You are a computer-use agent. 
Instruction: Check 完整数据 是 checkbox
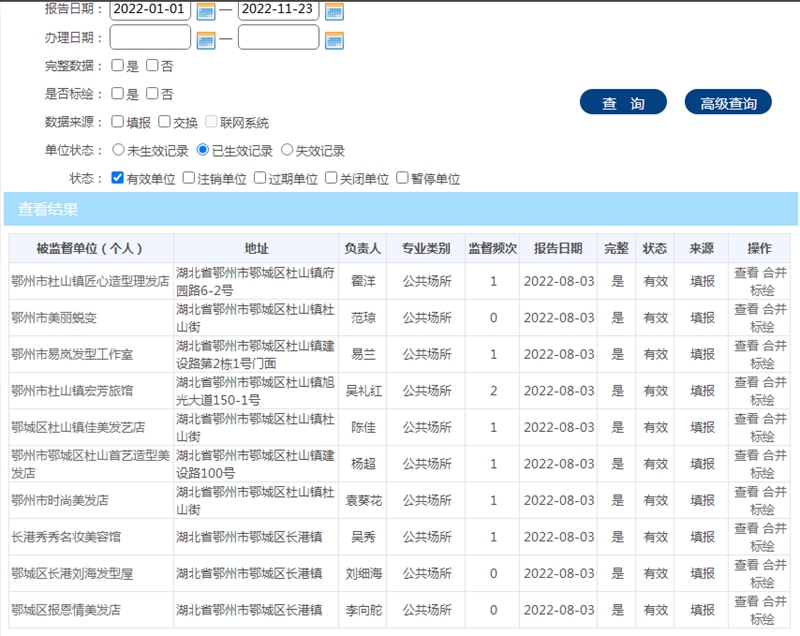(x=117, y=65)
